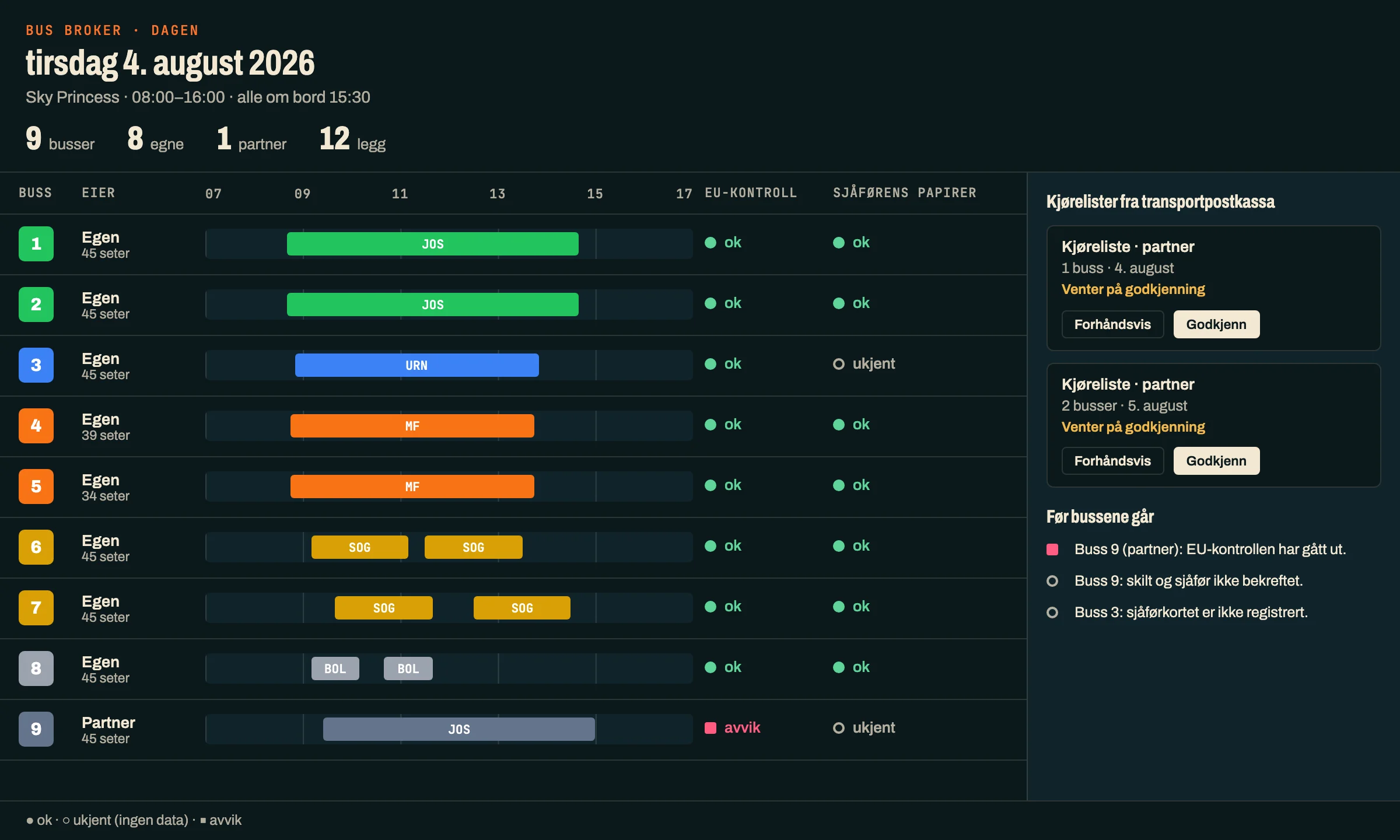Select the grey JOS leg on partner bus 9
This screenshot has height=840, width=1400.
pos(459,729)
